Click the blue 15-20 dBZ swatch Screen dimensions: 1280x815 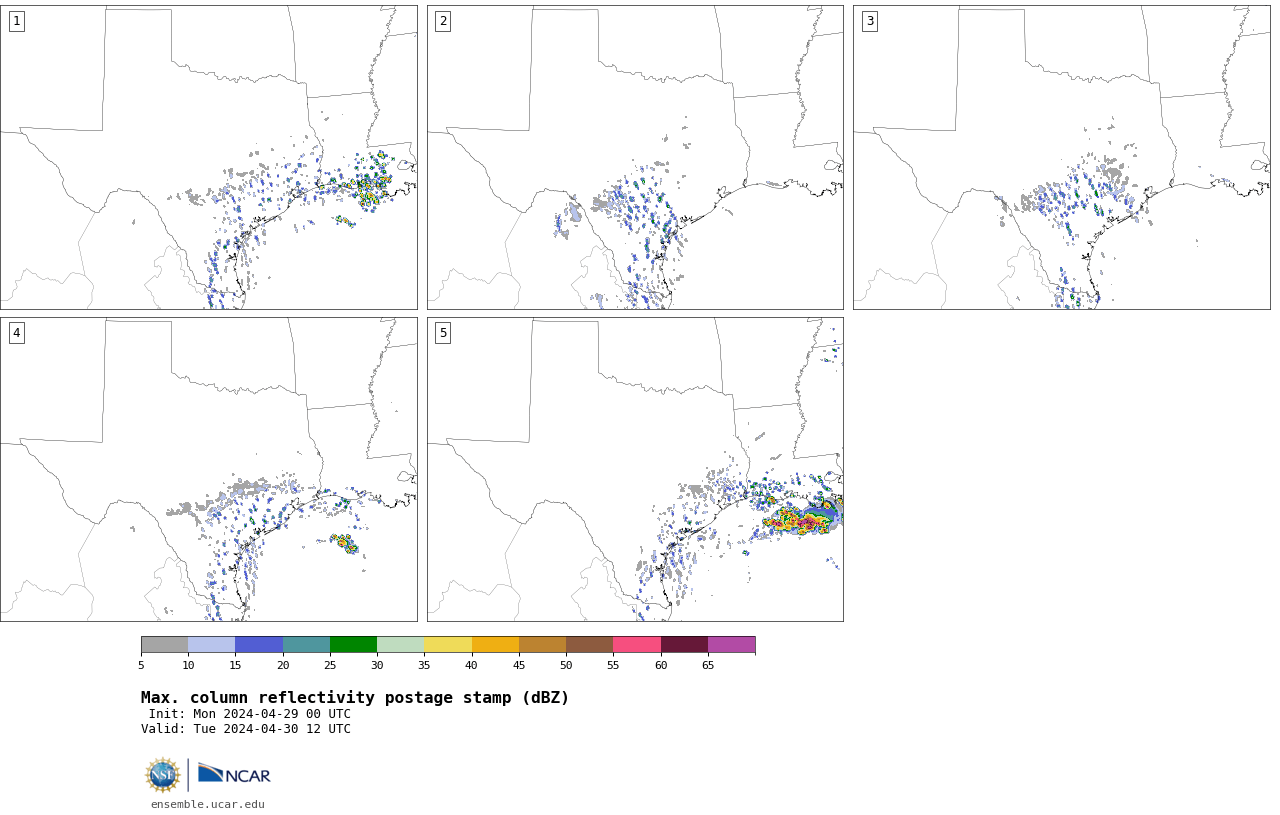(259, 644)
